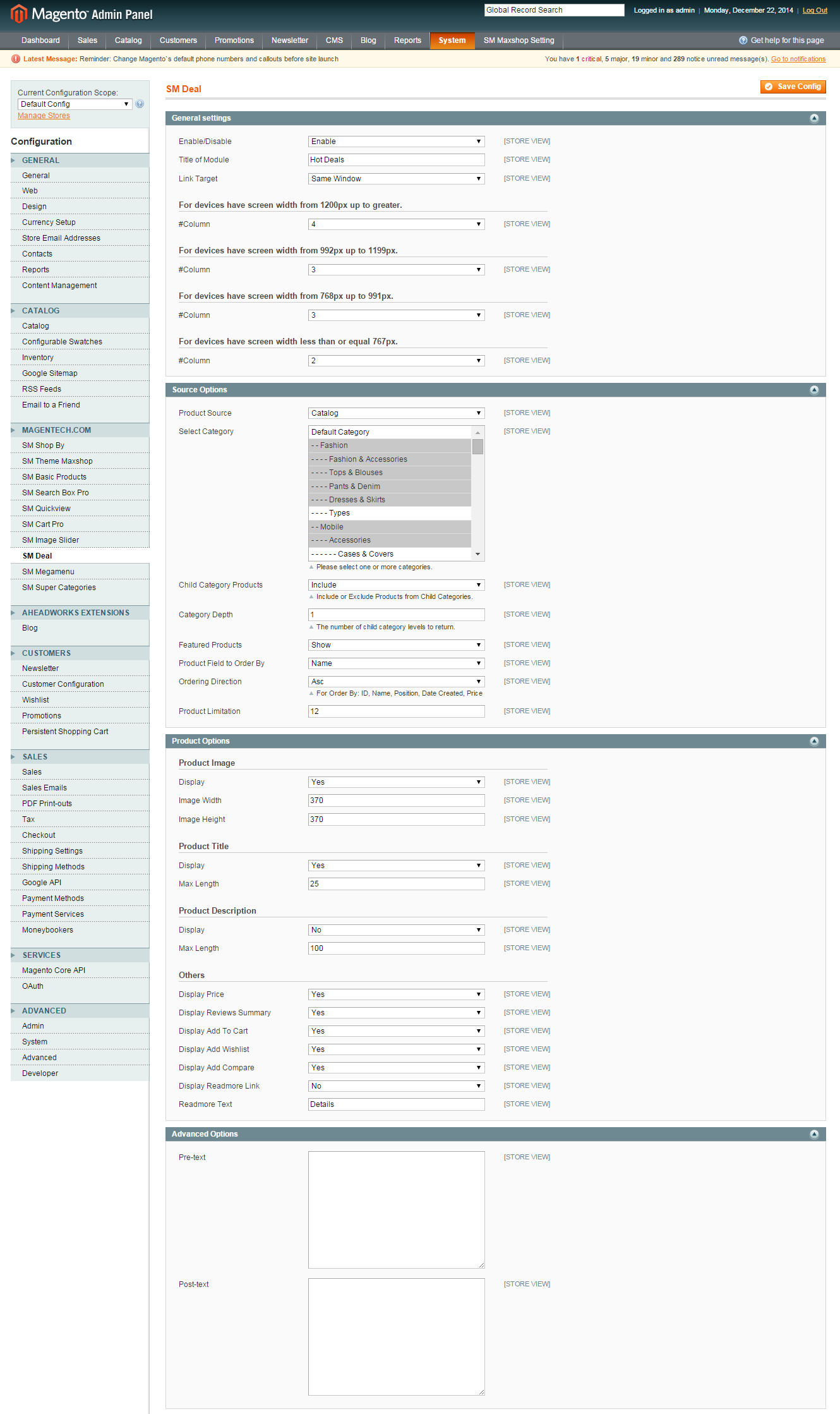Click the help question mark icon
840x1414 pixels.
click(x=743, y=40)
